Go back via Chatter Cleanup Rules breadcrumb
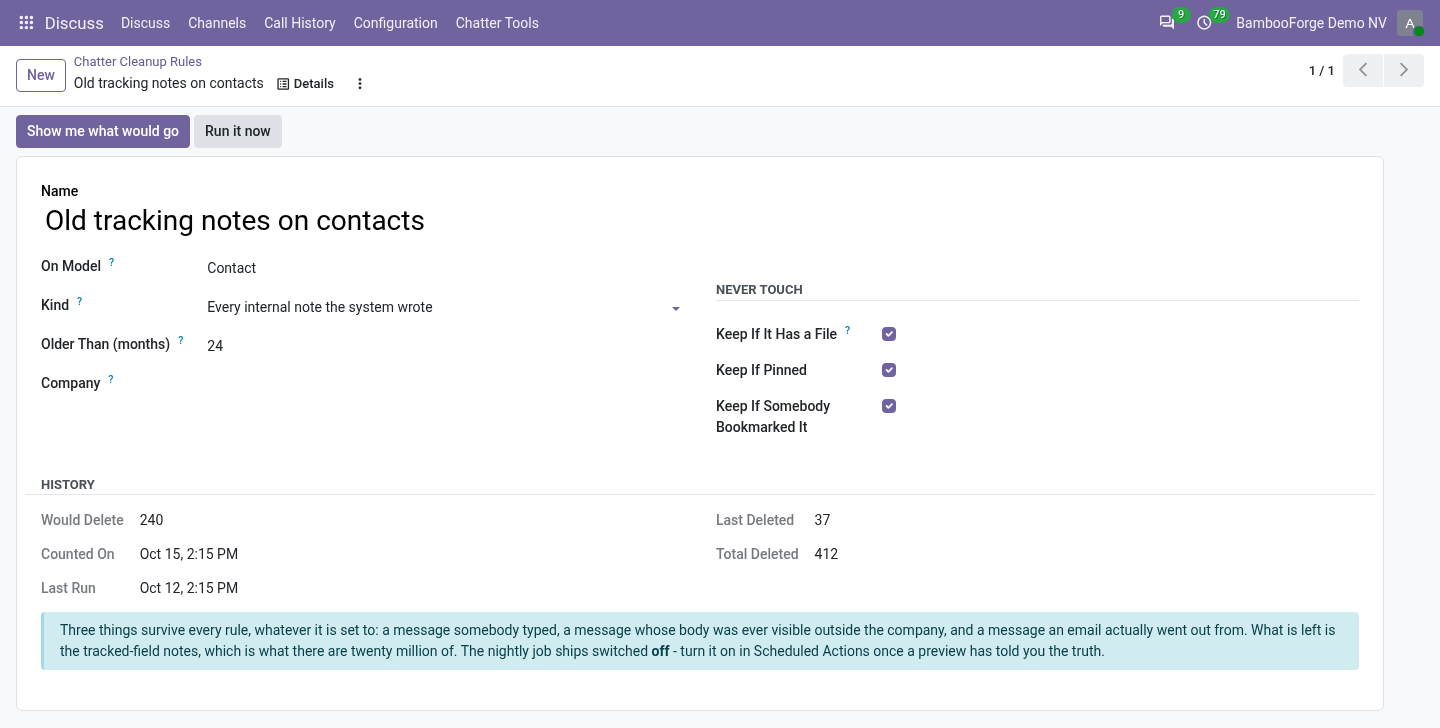1440x728 pixels. click(x=138, y=62)
